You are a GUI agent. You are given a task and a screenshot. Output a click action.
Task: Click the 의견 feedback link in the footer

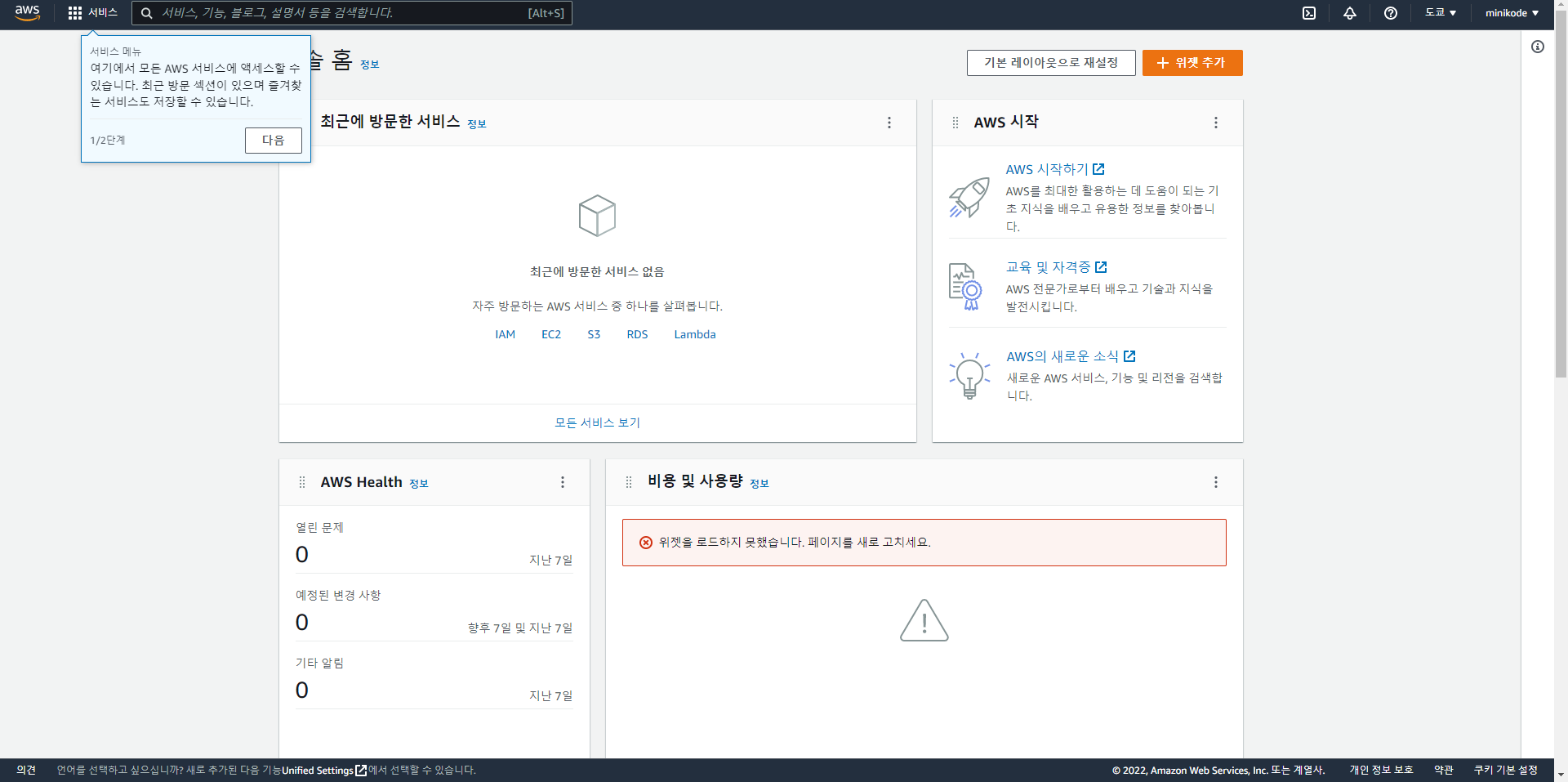pyautogui.click(x=26, y=770)
